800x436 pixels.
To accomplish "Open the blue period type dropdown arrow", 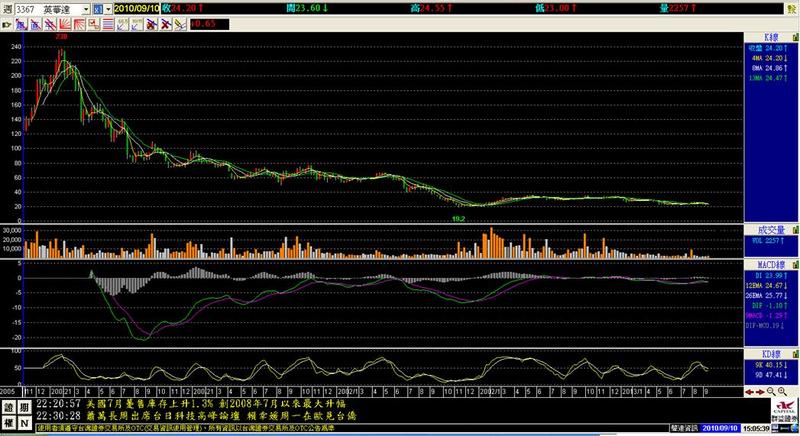I will click(108, 9).
